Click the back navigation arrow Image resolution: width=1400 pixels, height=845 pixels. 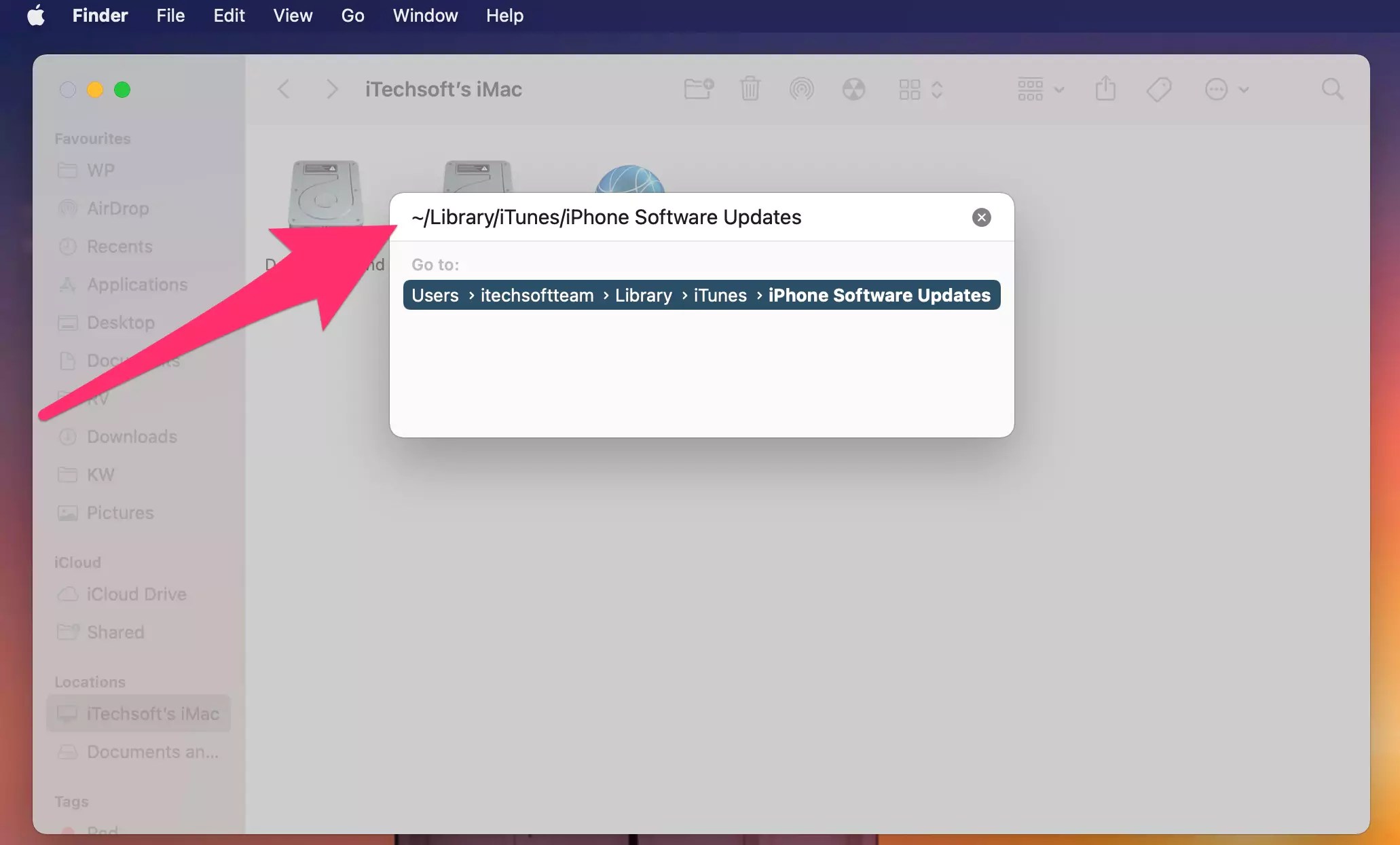click(x=284, y=88)
